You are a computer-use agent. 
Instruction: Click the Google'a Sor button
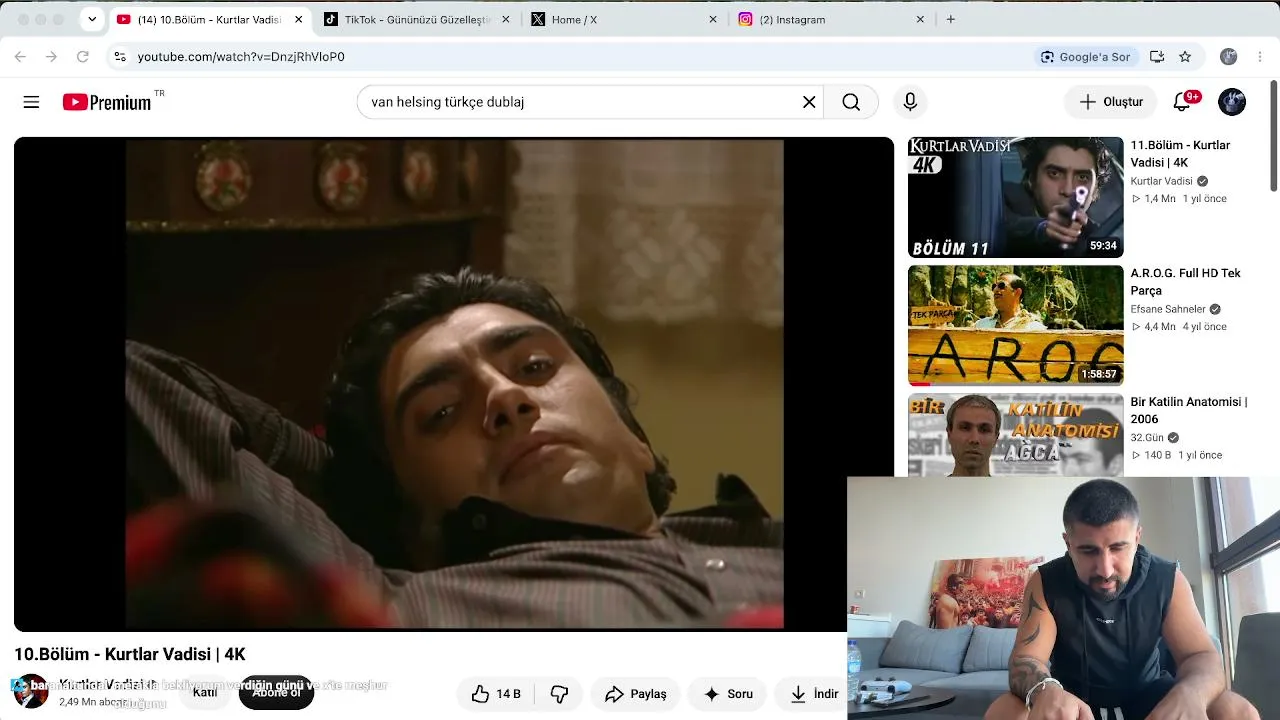[1085, 57]
